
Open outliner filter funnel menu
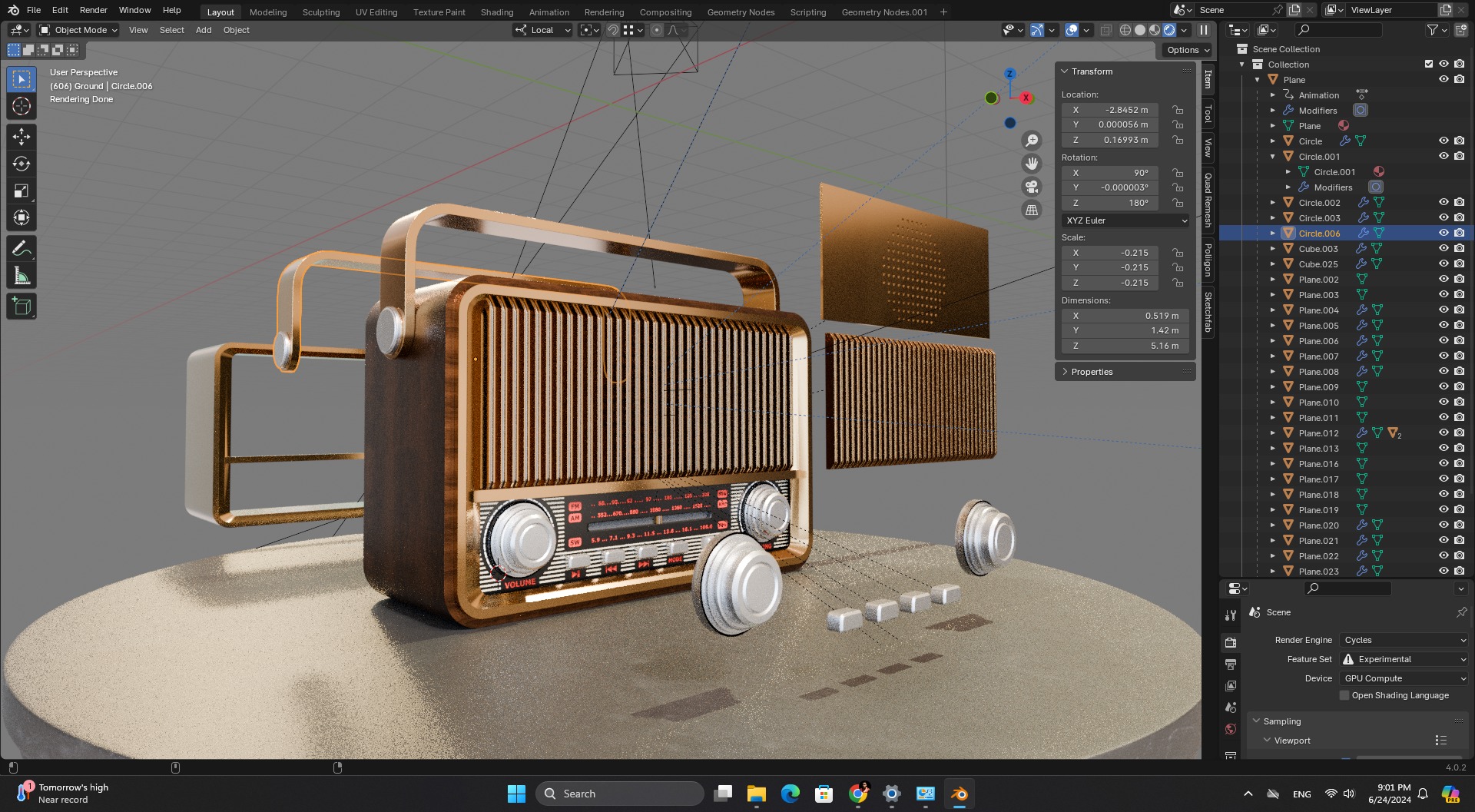pyautogui.click(x=1437, y=30)
